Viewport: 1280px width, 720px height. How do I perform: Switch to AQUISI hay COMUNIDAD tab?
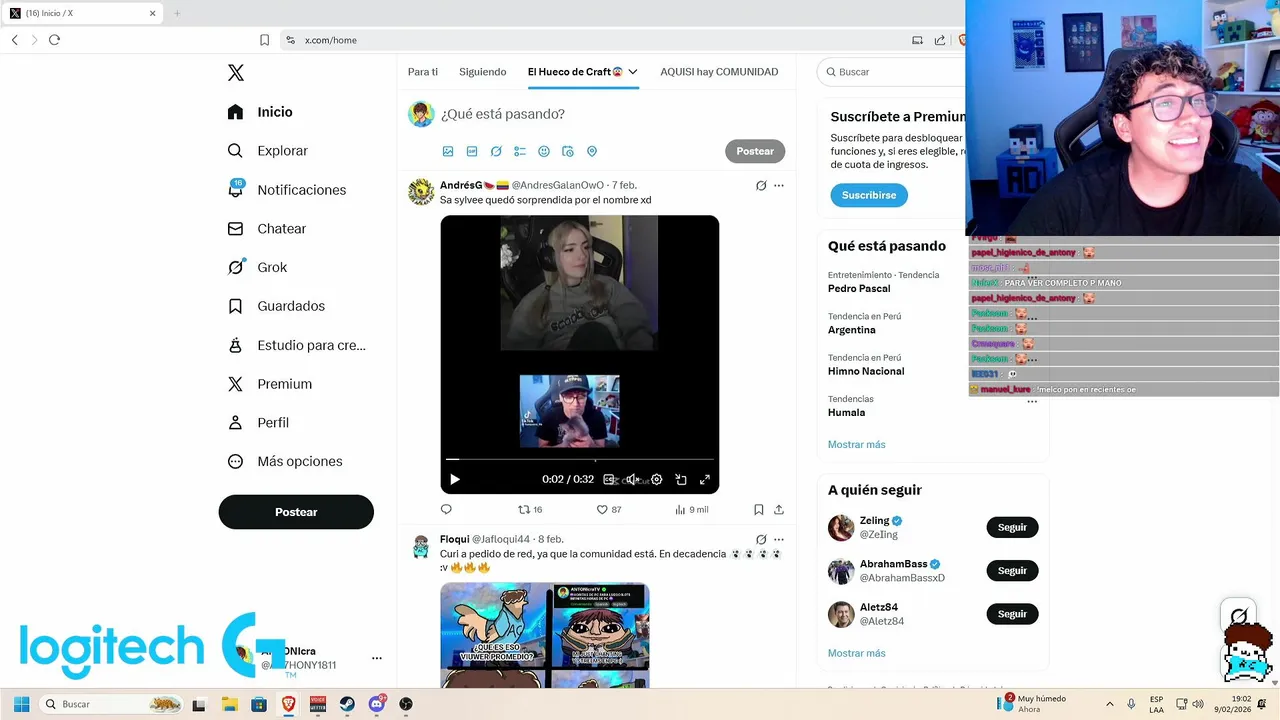[719, 72]
